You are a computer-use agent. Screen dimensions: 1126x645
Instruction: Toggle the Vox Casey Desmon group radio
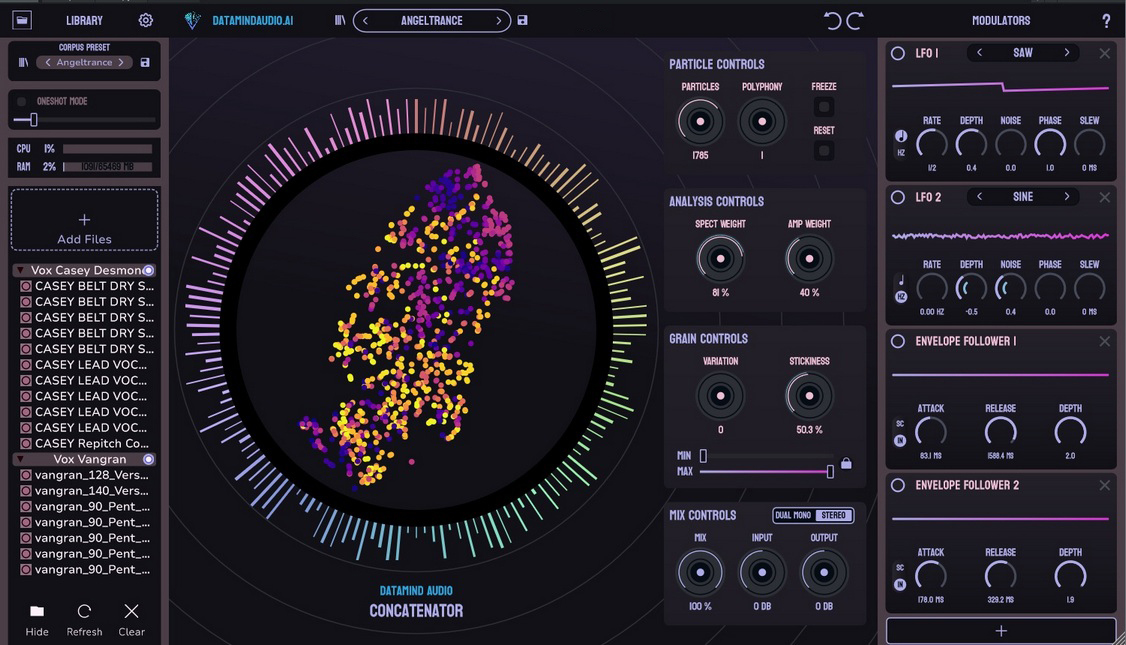148,270
